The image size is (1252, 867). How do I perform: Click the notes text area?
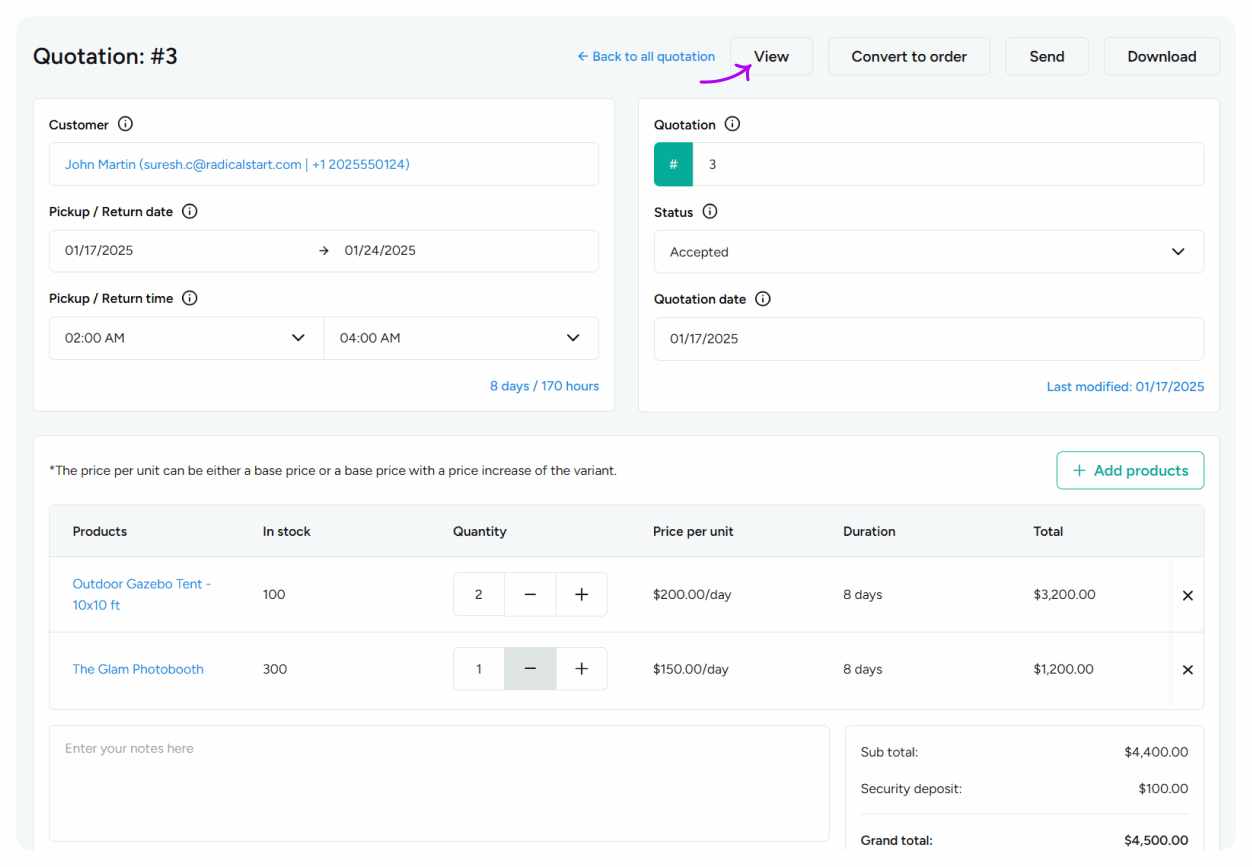point(439,783)
